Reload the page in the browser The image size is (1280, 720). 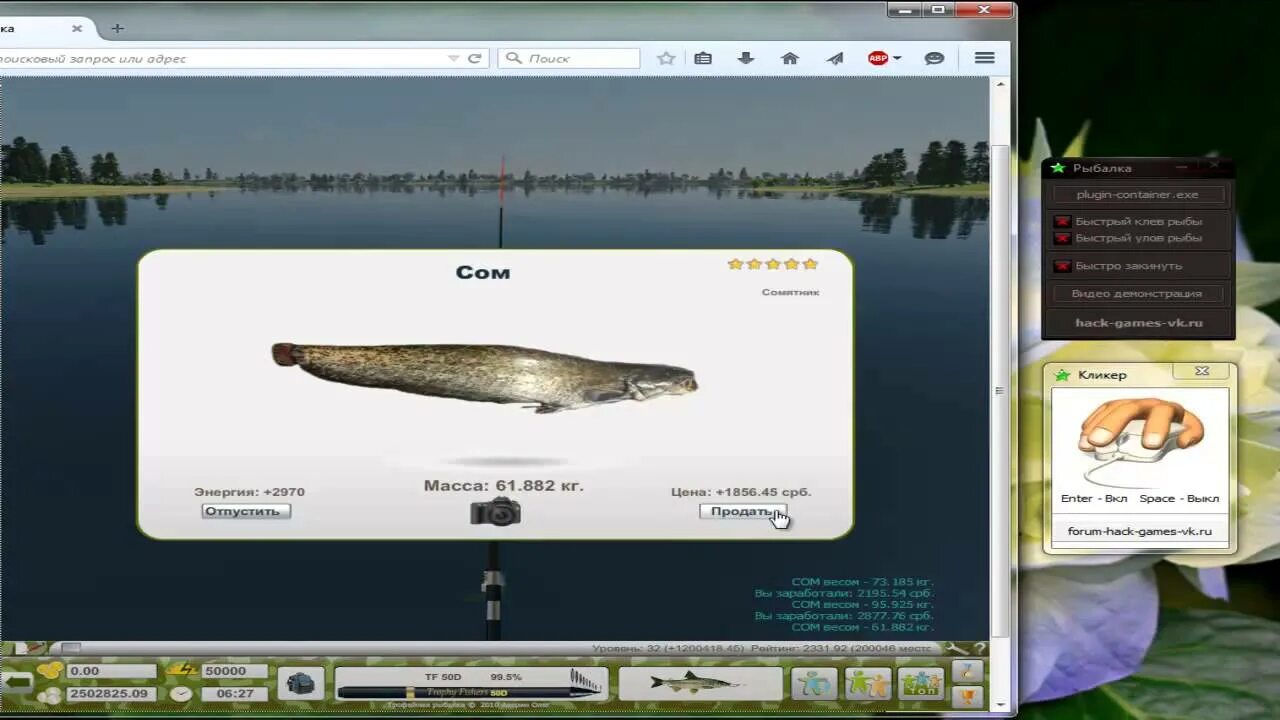[474, 59]
